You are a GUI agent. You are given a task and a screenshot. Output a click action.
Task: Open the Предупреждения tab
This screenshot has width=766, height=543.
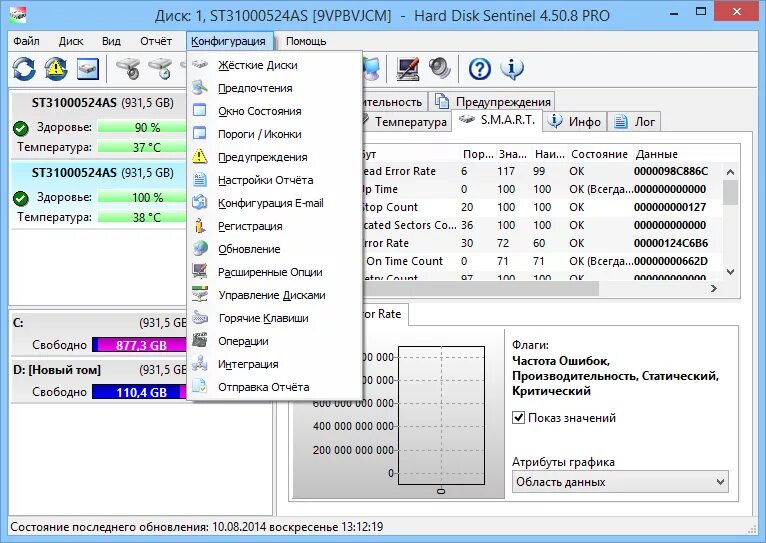pyautogui.click(x=493, y=102)
